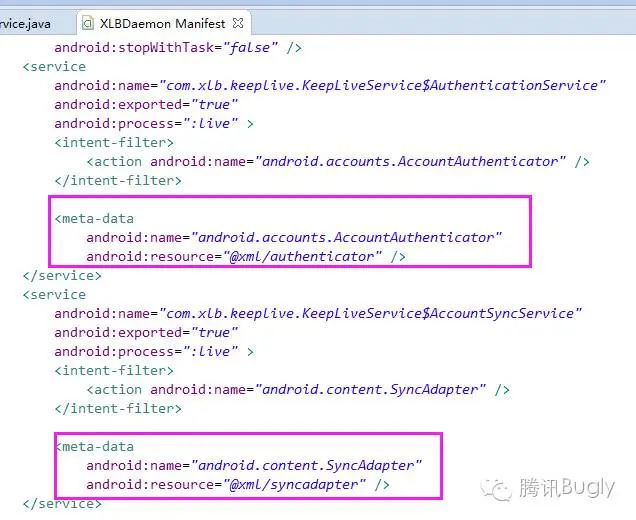Click the XLBDaemon Manifest tab file icon
636x520 pixels.
pyautogui.click(x=88, y=23)
